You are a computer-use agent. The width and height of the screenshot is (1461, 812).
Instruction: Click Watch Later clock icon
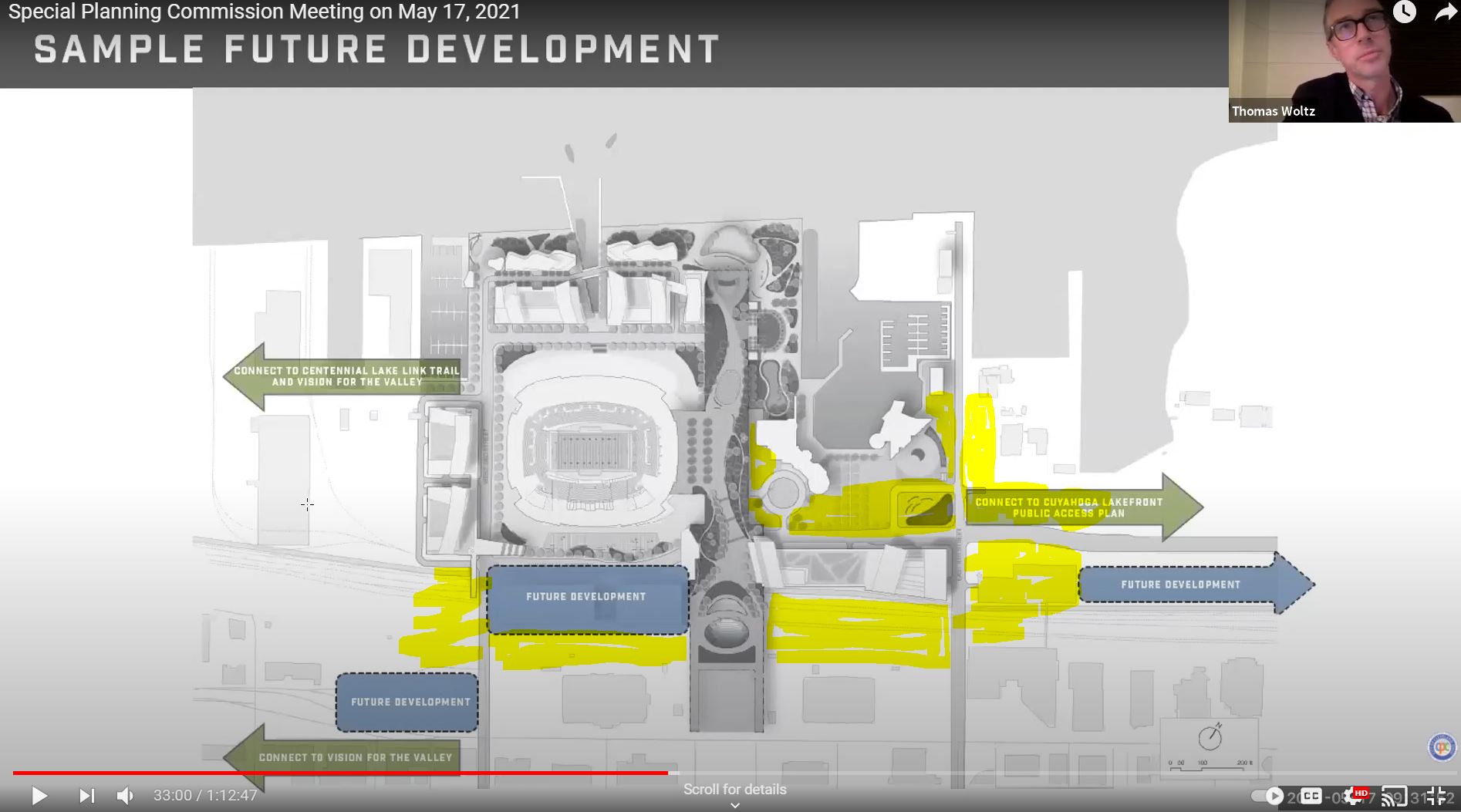pos(1405,12)
